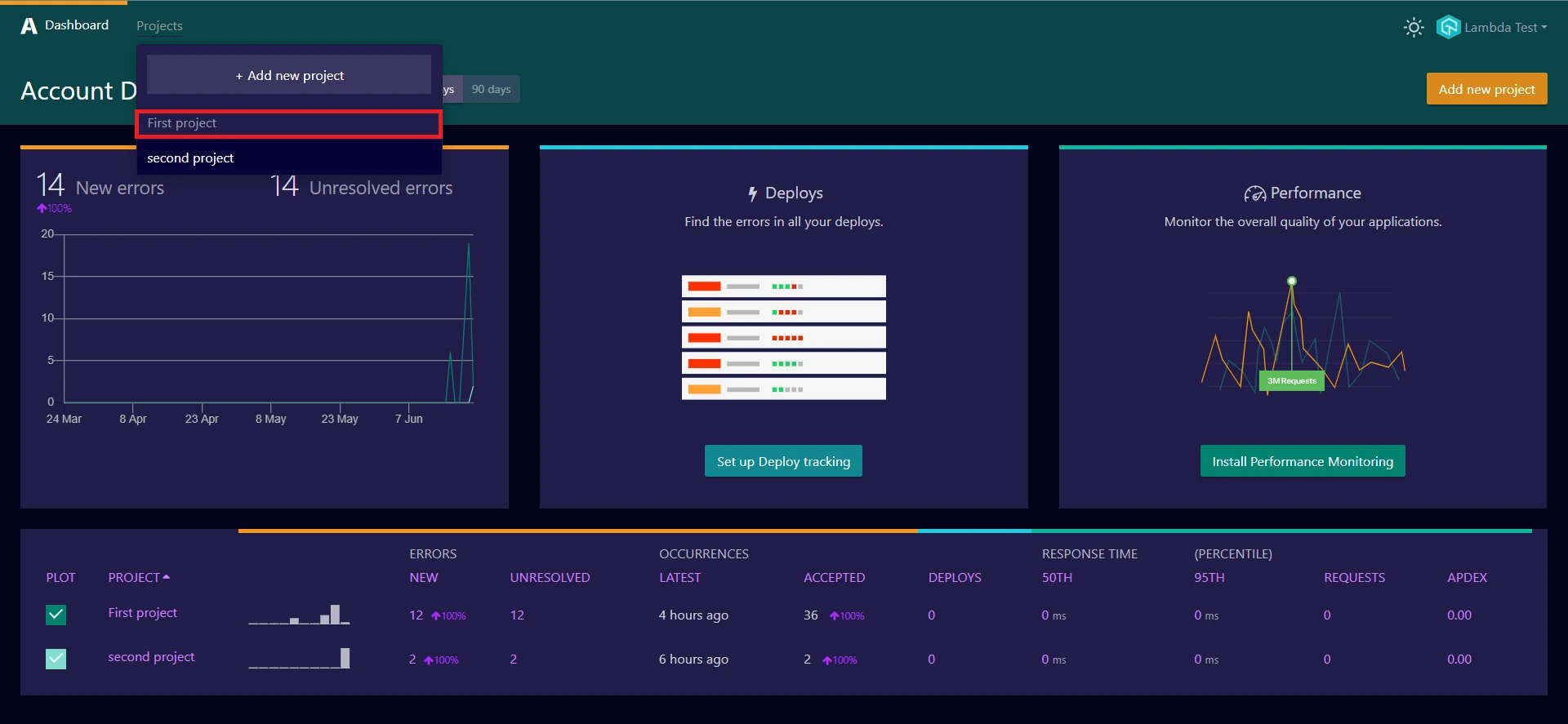Click the Performance gauge icon

[1254, 194]
